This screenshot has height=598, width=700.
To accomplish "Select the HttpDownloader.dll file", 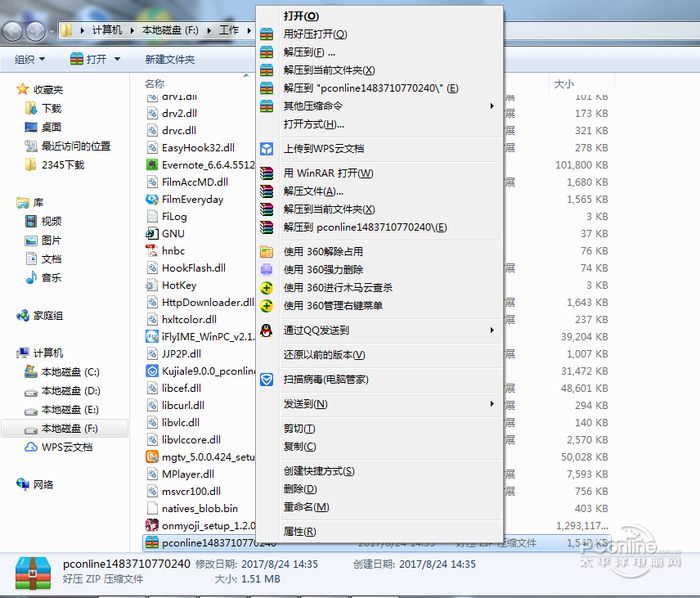I will tap(200, 302).
